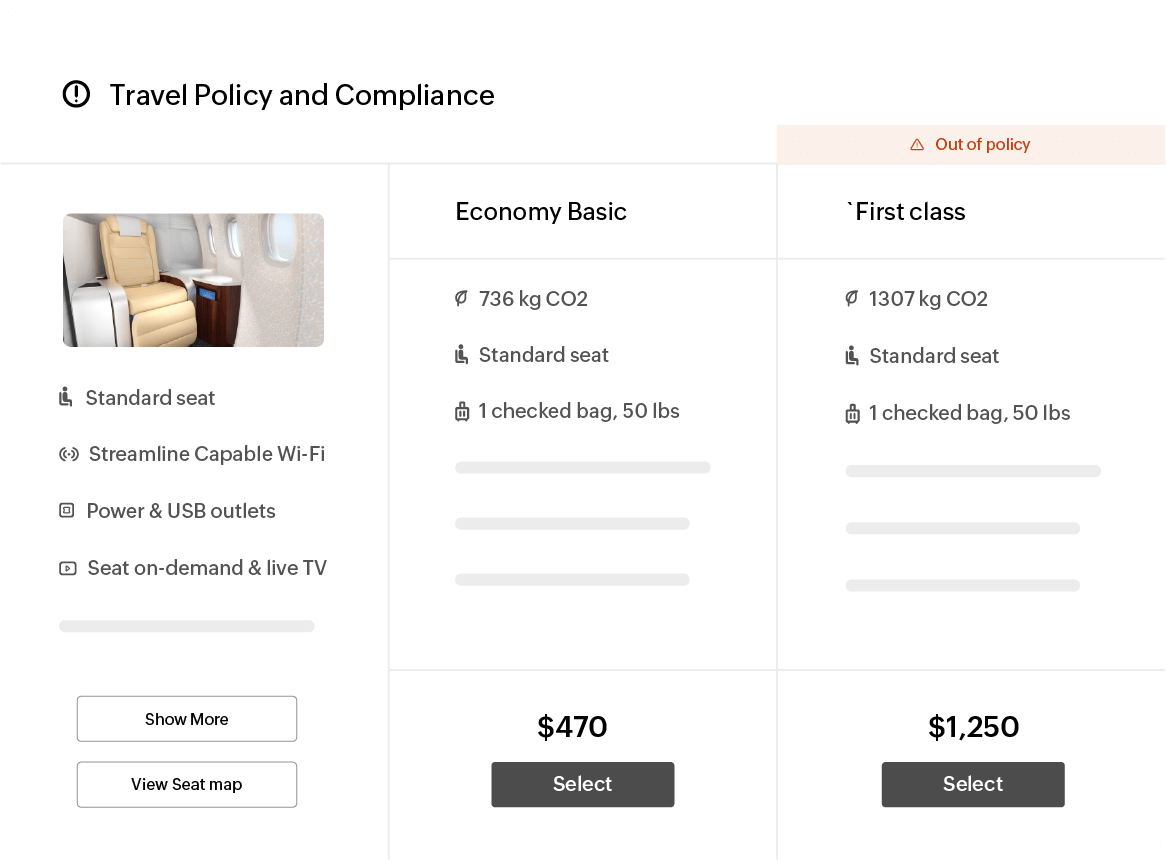The height and width of the screenshot is (860, 1166).
Task: Click the Economy Basic checked bag icon
Action: (462, 411)
